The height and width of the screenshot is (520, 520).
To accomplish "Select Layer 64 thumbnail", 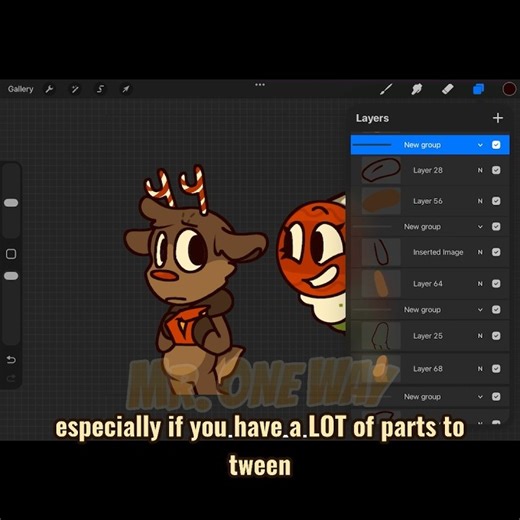I will (381, 284).
